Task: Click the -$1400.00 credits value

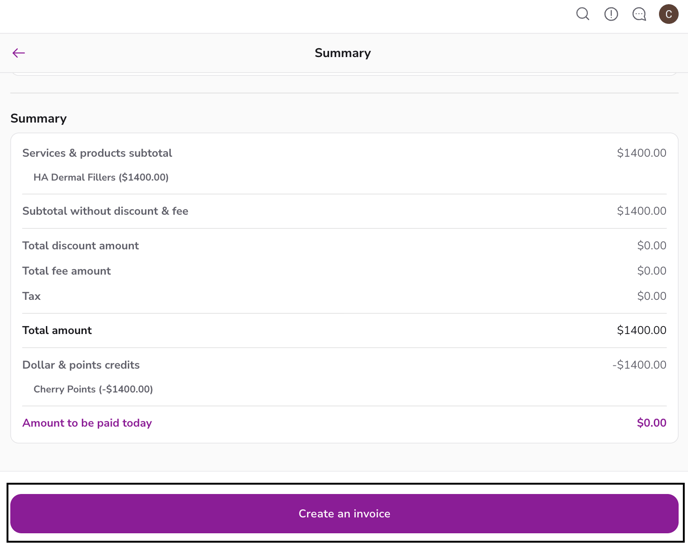Action: (639, 365)
